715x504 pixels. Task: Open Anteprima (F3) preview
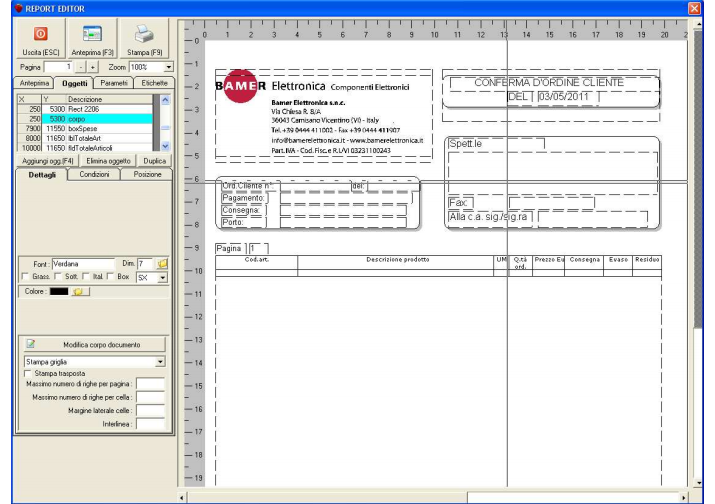click(x=92, y=39)
